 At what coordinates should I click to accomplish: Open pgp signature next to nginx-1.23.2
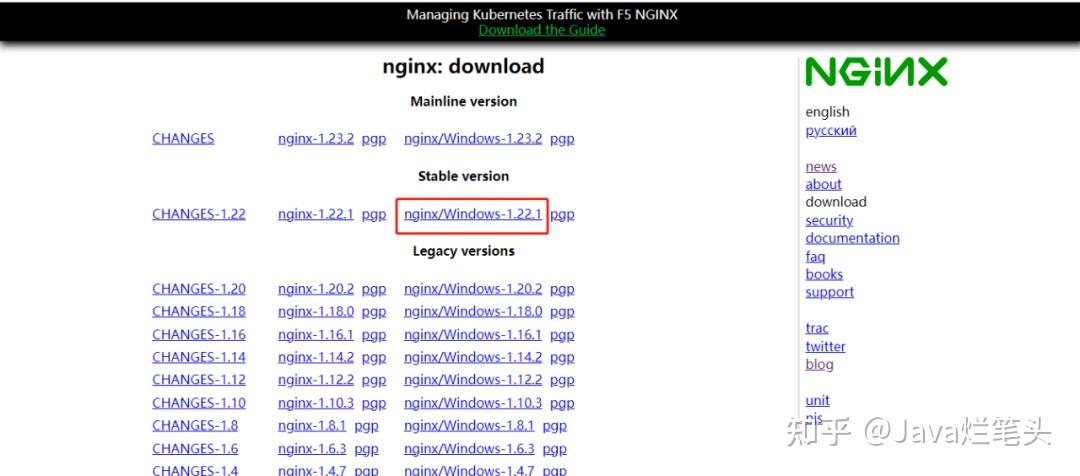coord(374,139)
